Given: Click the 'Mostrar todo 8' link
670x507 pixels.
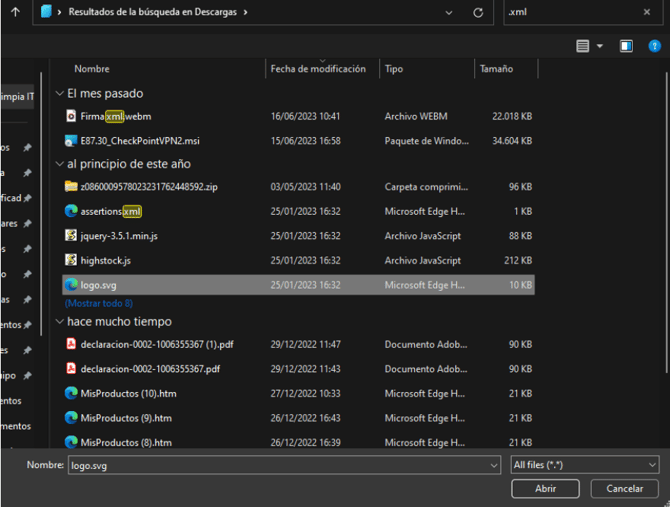Looking at the screenshot, I should point(99,303).
